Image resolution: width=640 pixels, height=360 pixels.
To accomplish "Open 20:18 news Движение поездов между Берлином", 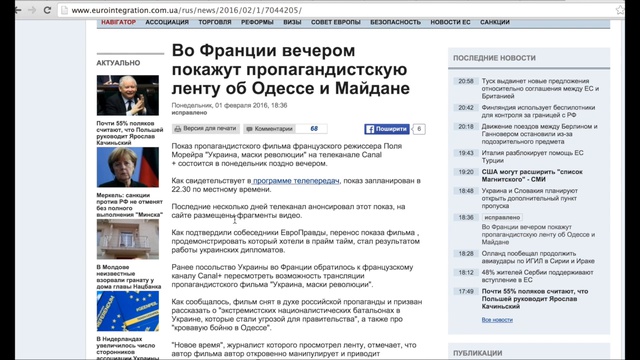I will coord(540,134).
